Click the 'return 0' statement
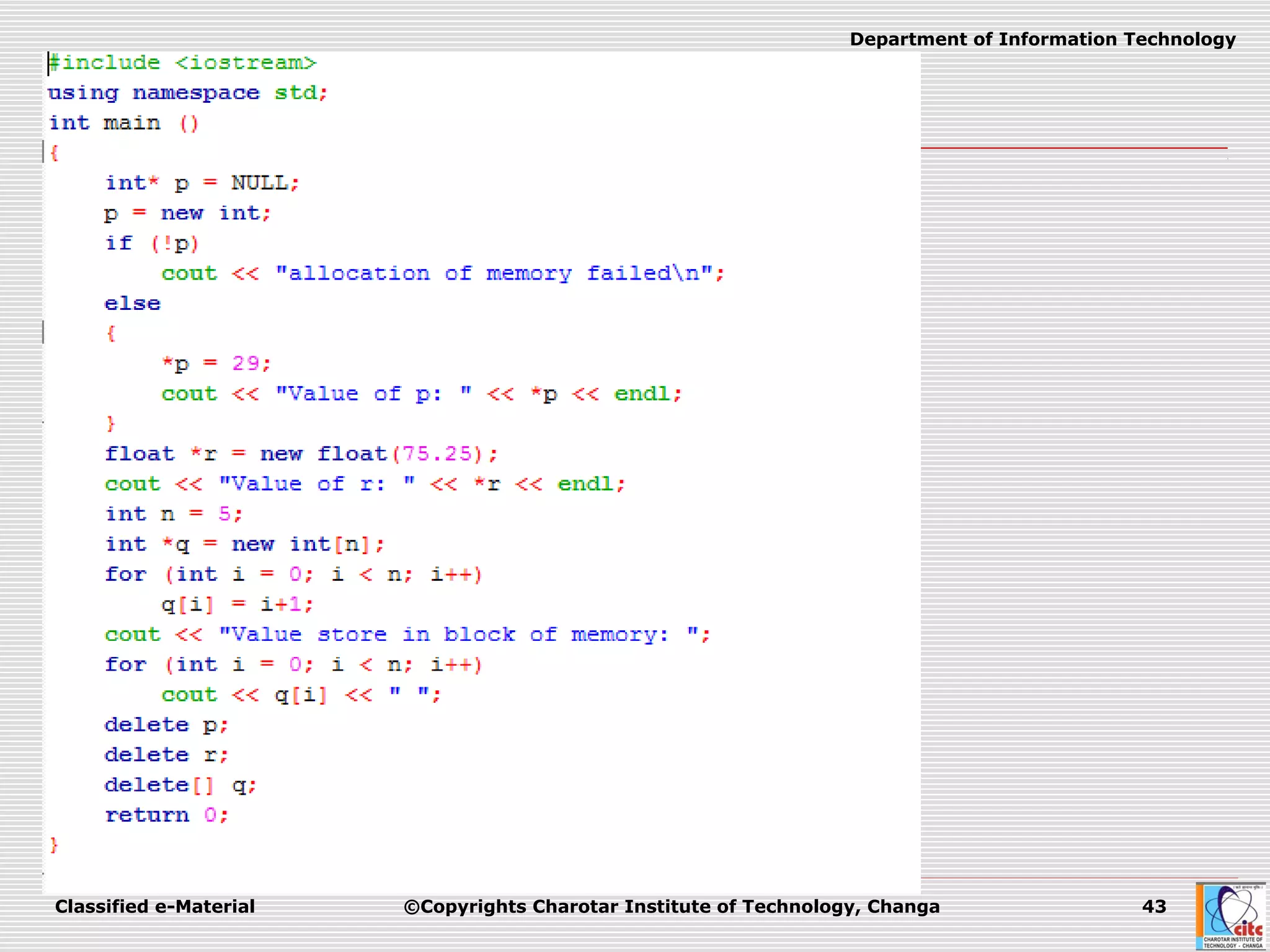This screenshot has height=952, width=1270. pyautogui.click(x=166, y=815)
